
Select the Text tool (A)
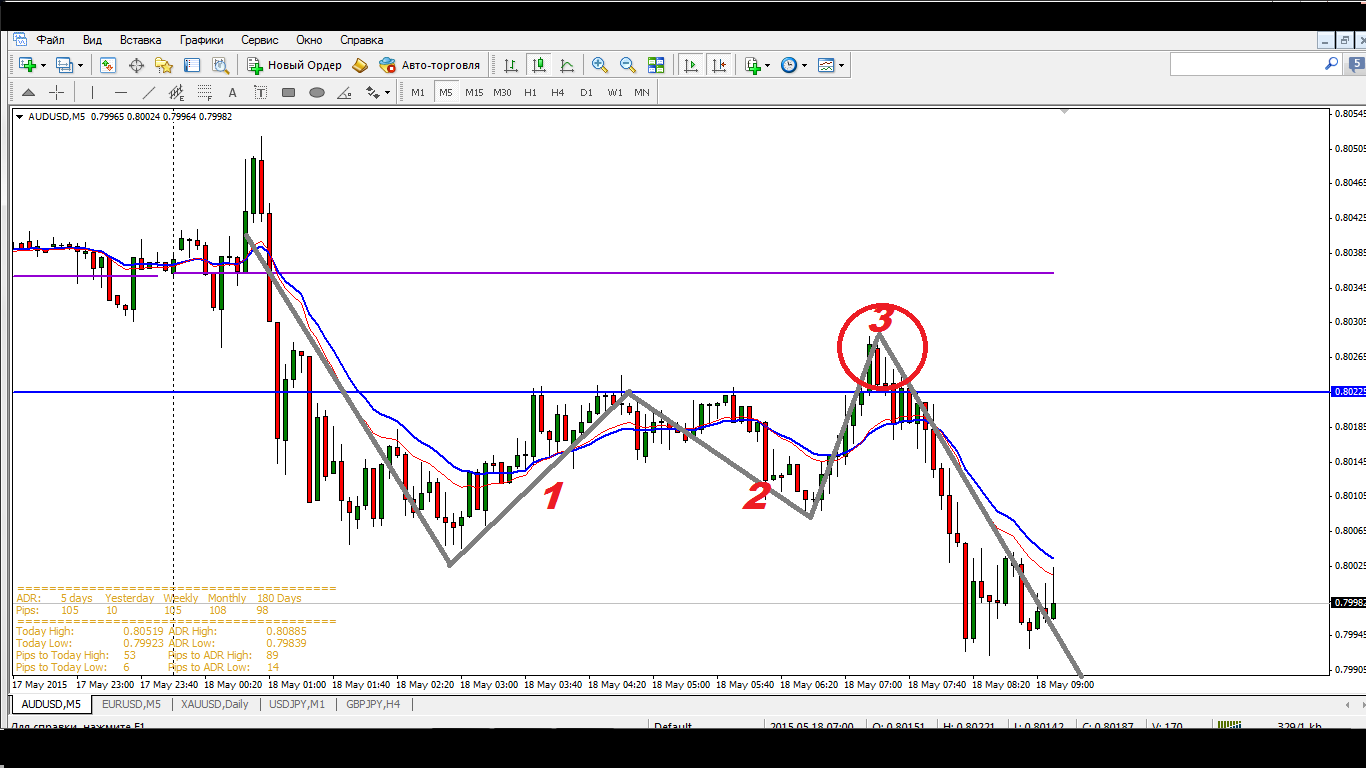(233, 93)
